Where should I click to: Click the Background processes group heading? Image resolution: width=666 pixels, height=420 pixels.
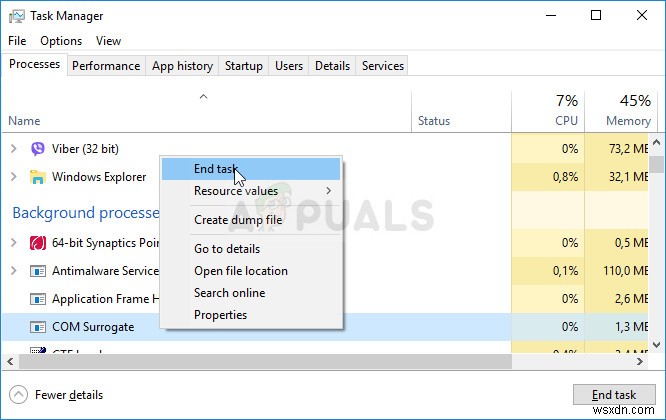coord(86,213)
